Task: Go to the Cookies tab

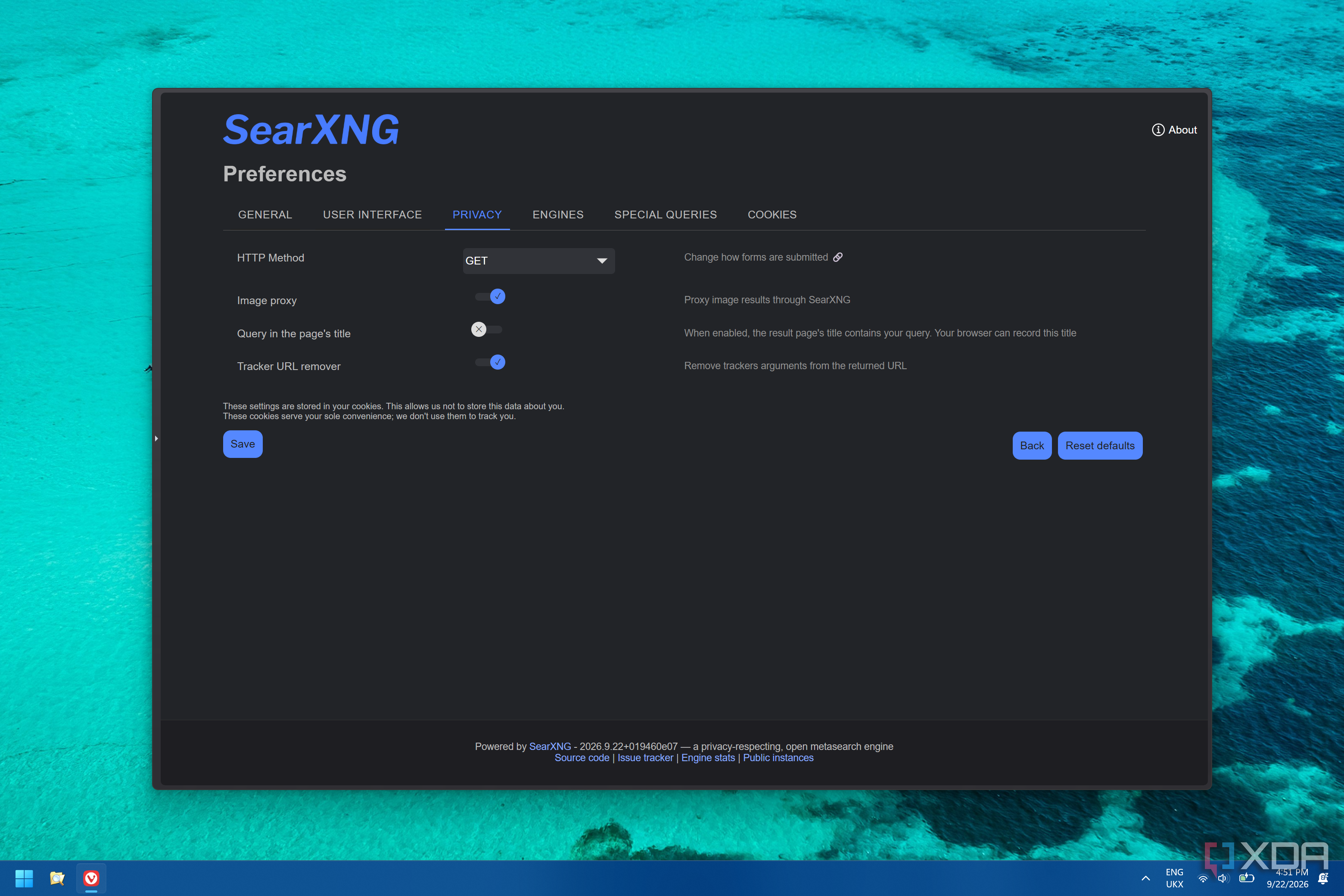Action: tap(772, 215)
